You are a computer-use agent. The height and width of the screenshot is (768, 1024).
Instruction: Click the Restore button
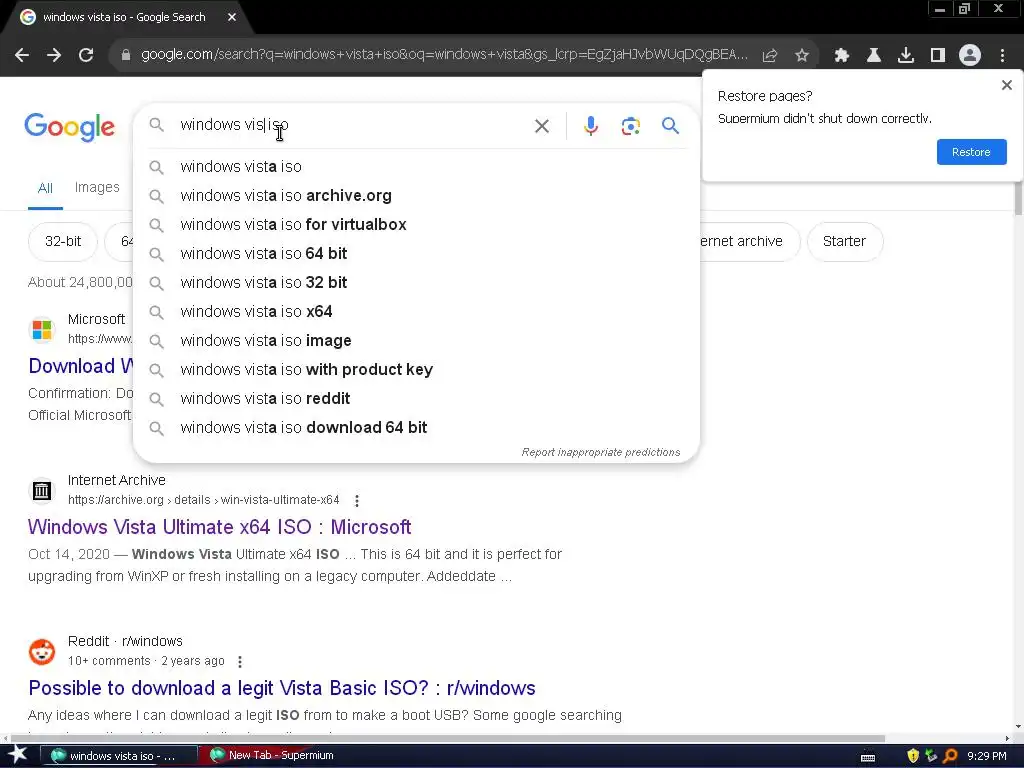click(x=971, y=152)
